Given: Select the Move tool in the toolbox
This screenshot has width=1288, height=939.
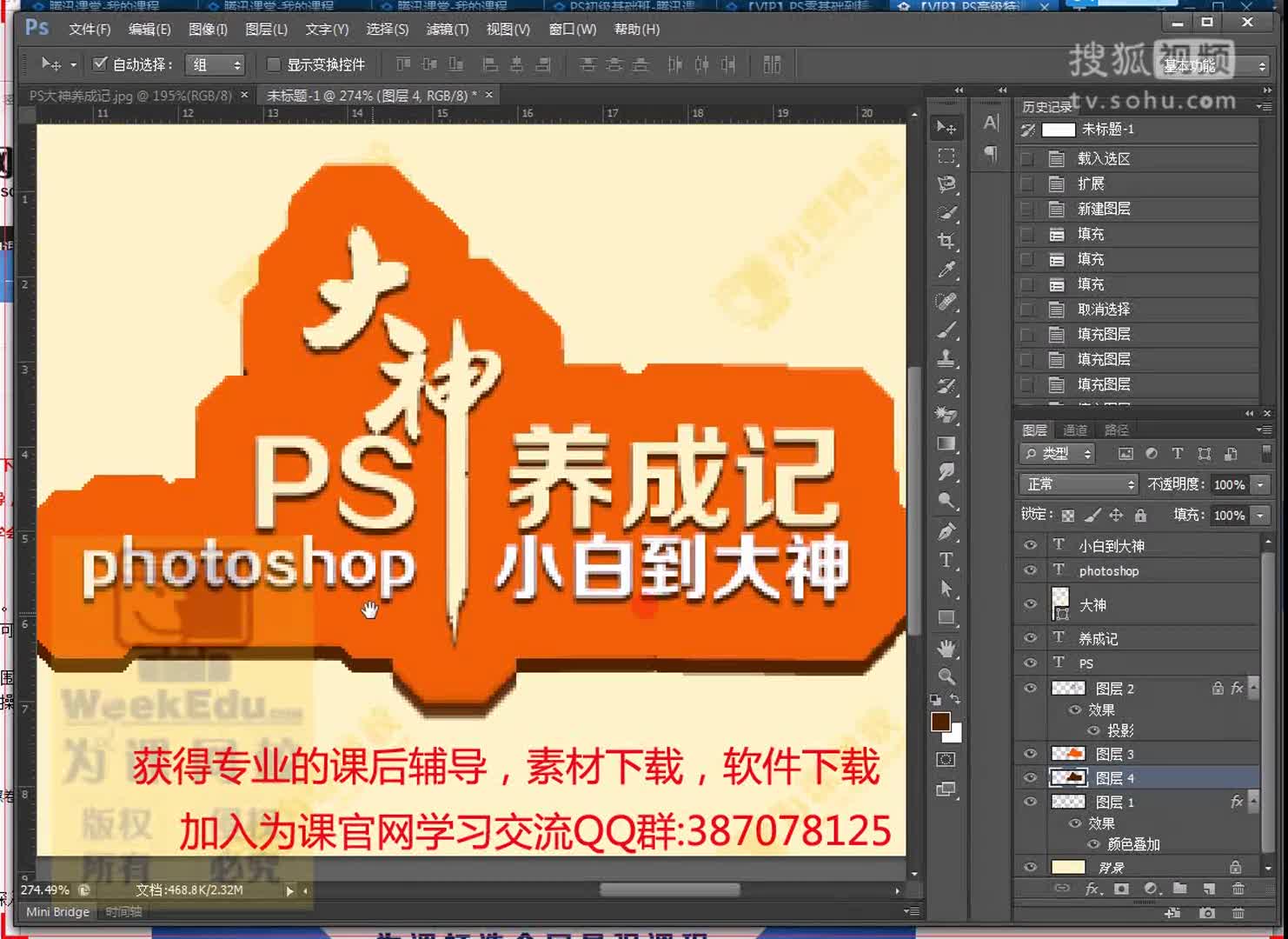Looking at the screenshot, I should (946, 128).
